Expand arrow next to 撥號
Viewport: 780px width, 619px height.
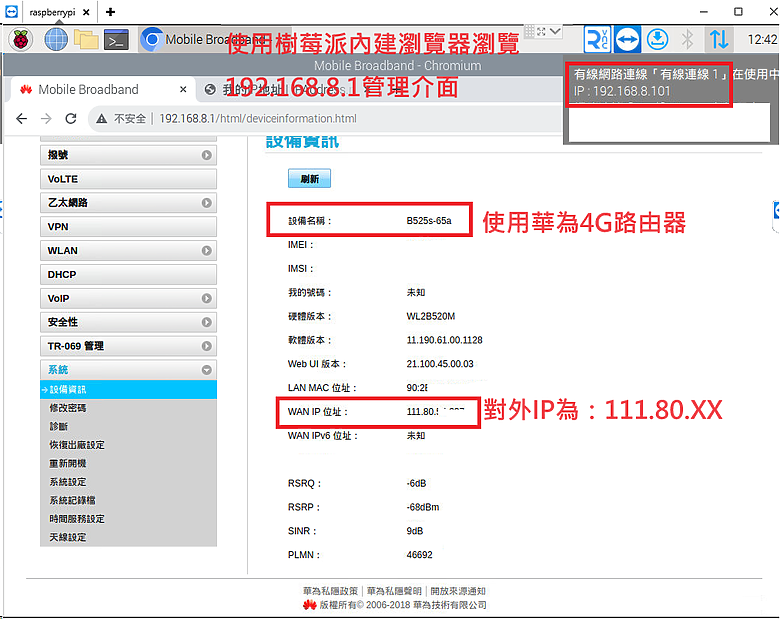pos(206,155)
